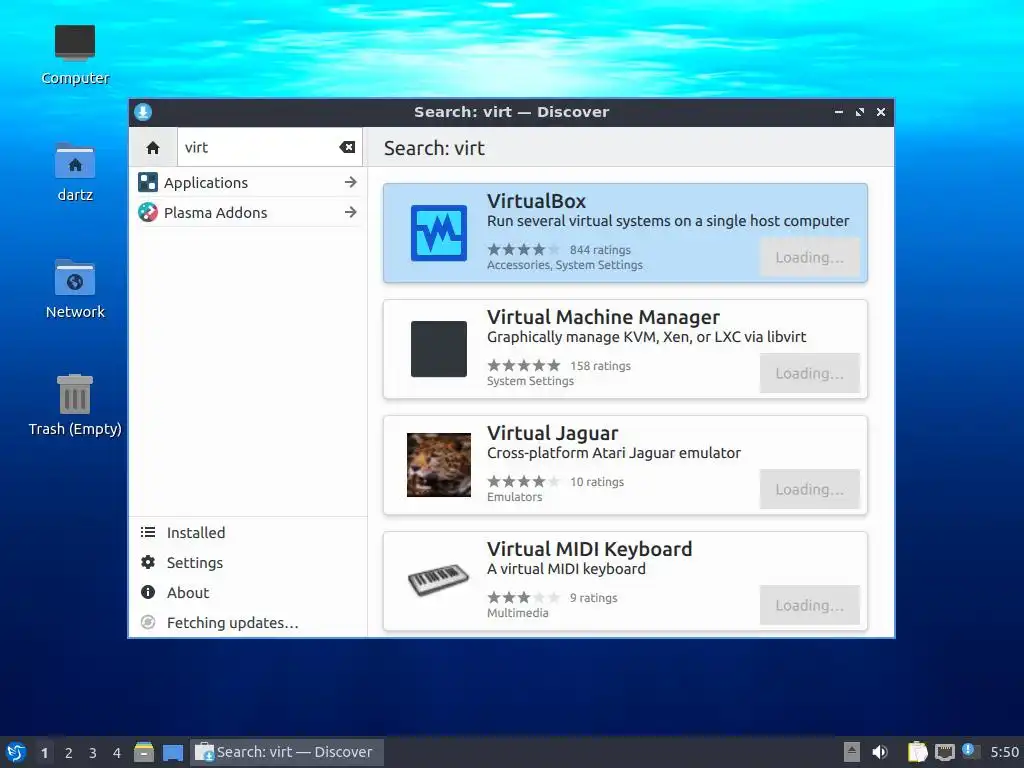Open the Computer desktop icon
The image size is (1024, 768).
point(75,56)
